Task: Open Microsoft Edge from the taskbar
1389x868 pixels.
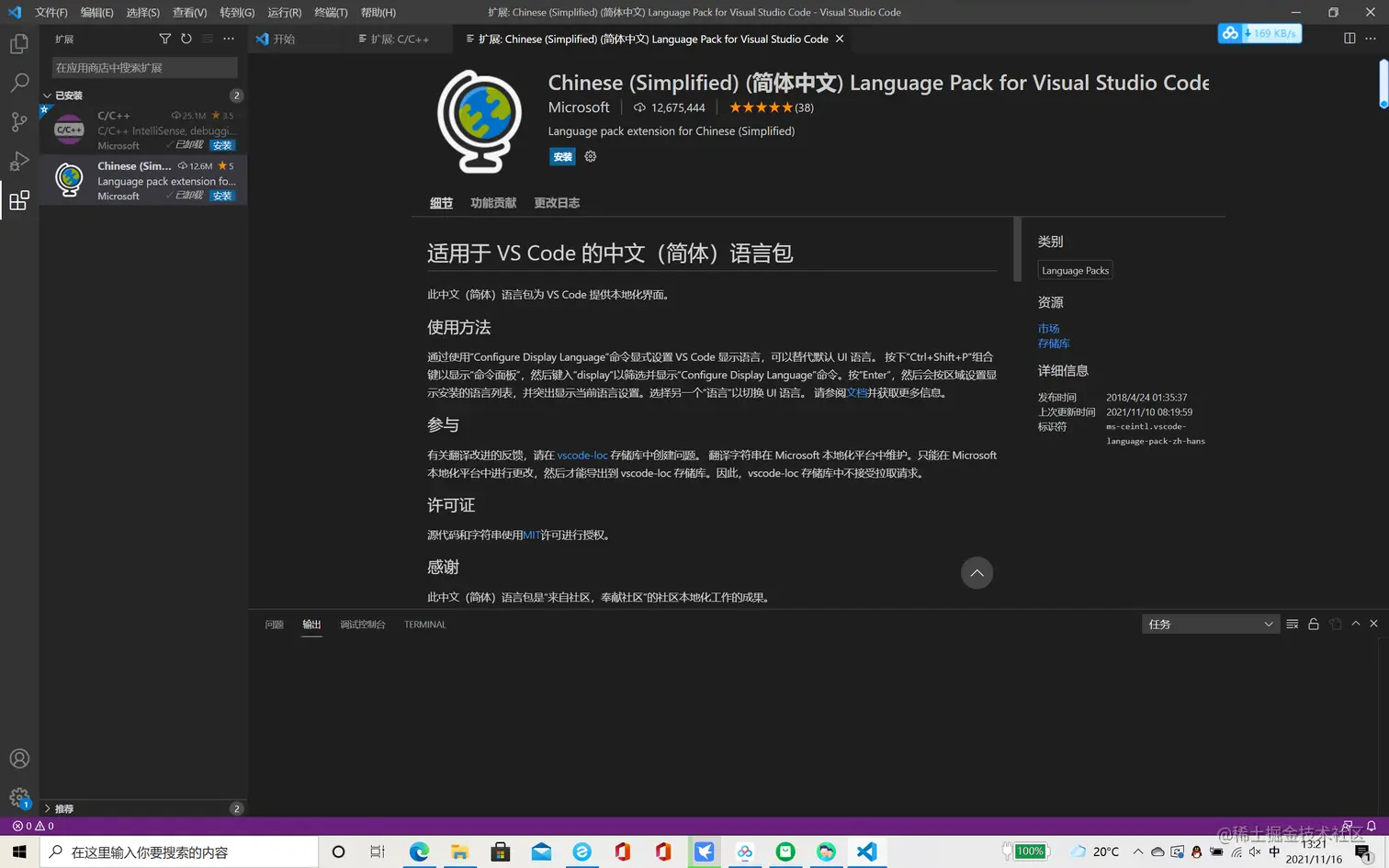Action: coord(419,851)
